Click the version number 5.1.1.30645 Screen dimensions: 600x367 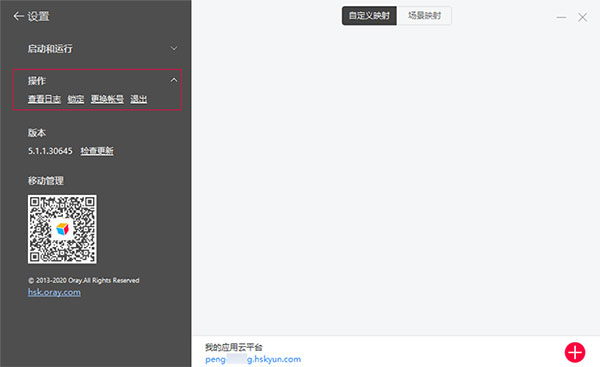pyautogui.click(x=50, y=151)
